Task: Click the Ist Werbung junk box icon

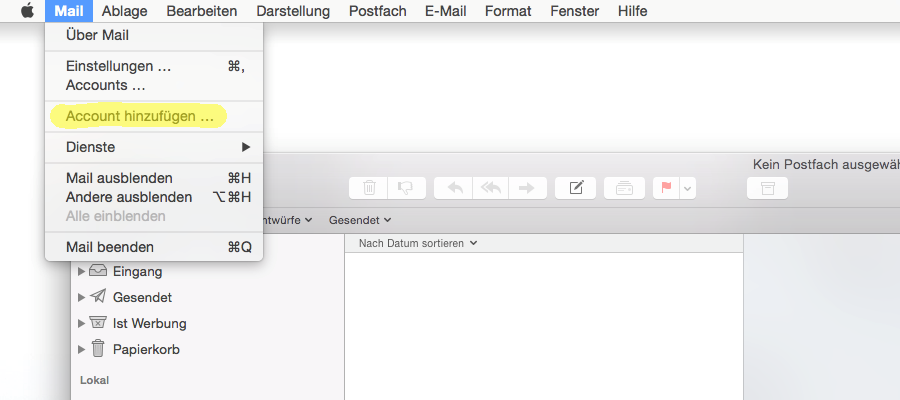Action: (x=98, y=323)
